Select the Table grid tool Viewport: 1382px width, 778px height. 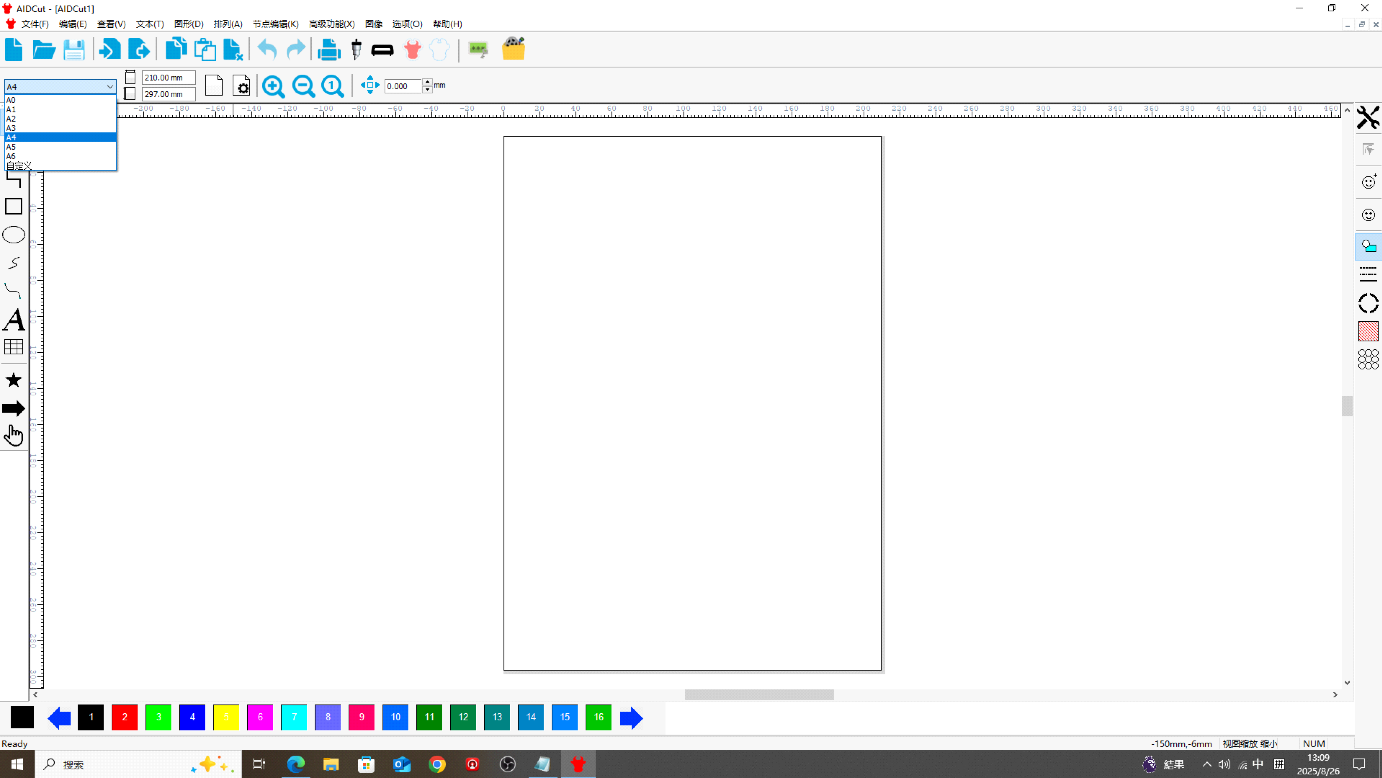pos(14,347)
